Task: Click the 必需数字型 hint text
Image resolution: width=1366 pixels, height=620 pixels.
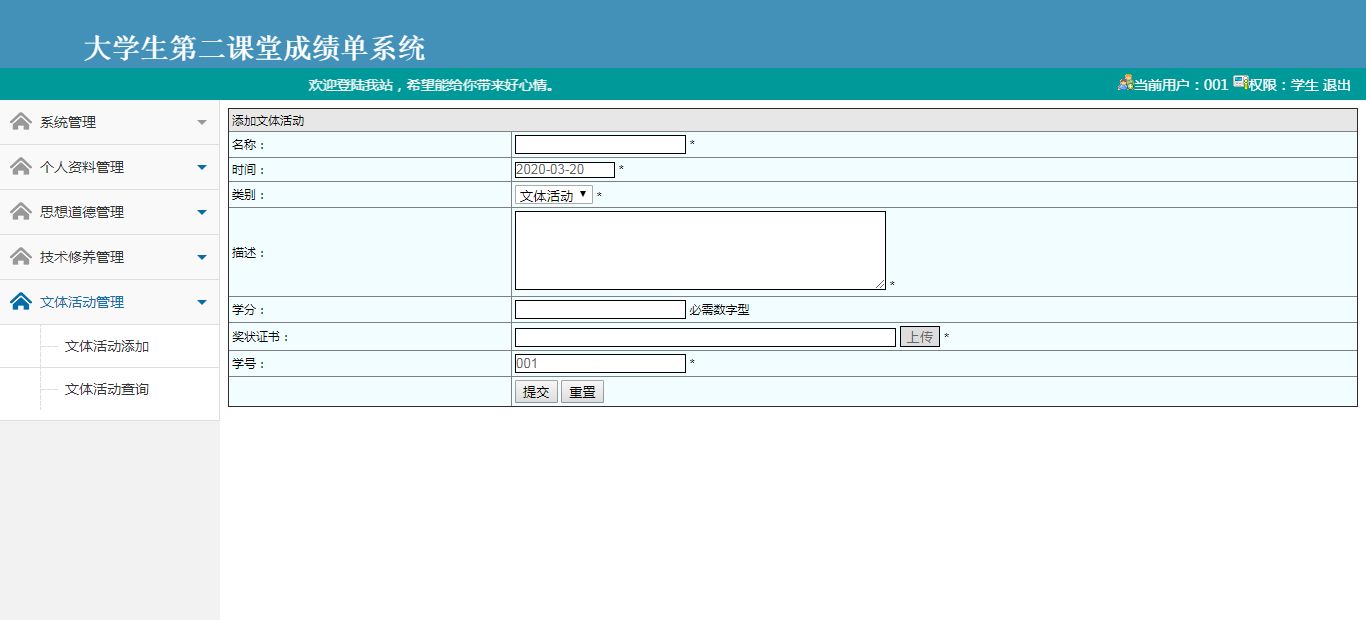Action: click(719, 310)
